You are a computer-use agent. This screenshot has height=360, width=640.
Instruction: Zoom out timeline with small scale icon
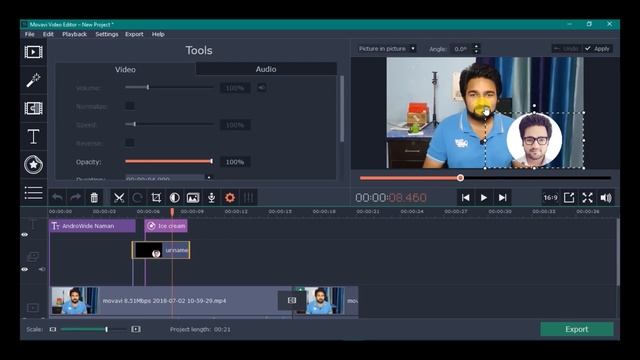pyautogui.click(x=53, y=329)
